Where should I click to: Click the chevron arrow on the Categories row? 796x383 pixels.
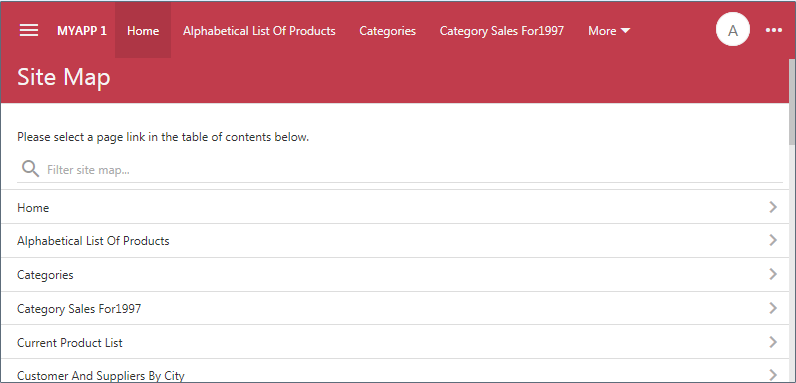(773, 274)
